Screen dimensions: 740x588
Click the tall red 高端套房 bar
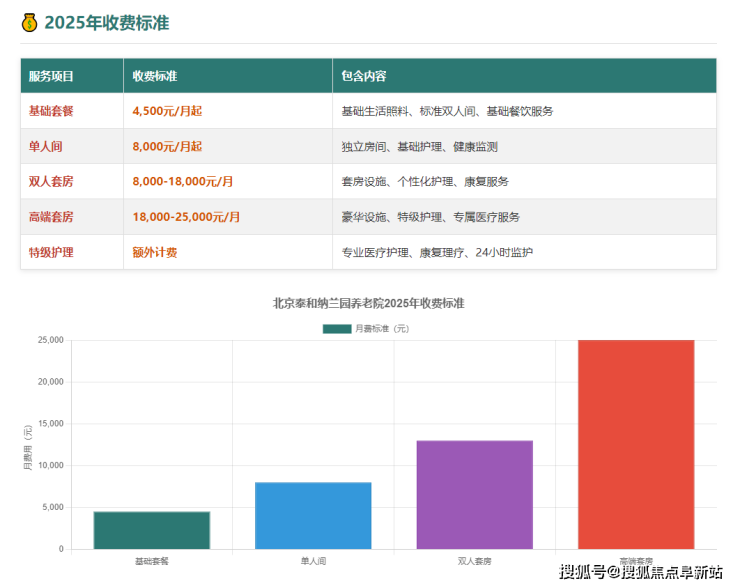(636, 444)
